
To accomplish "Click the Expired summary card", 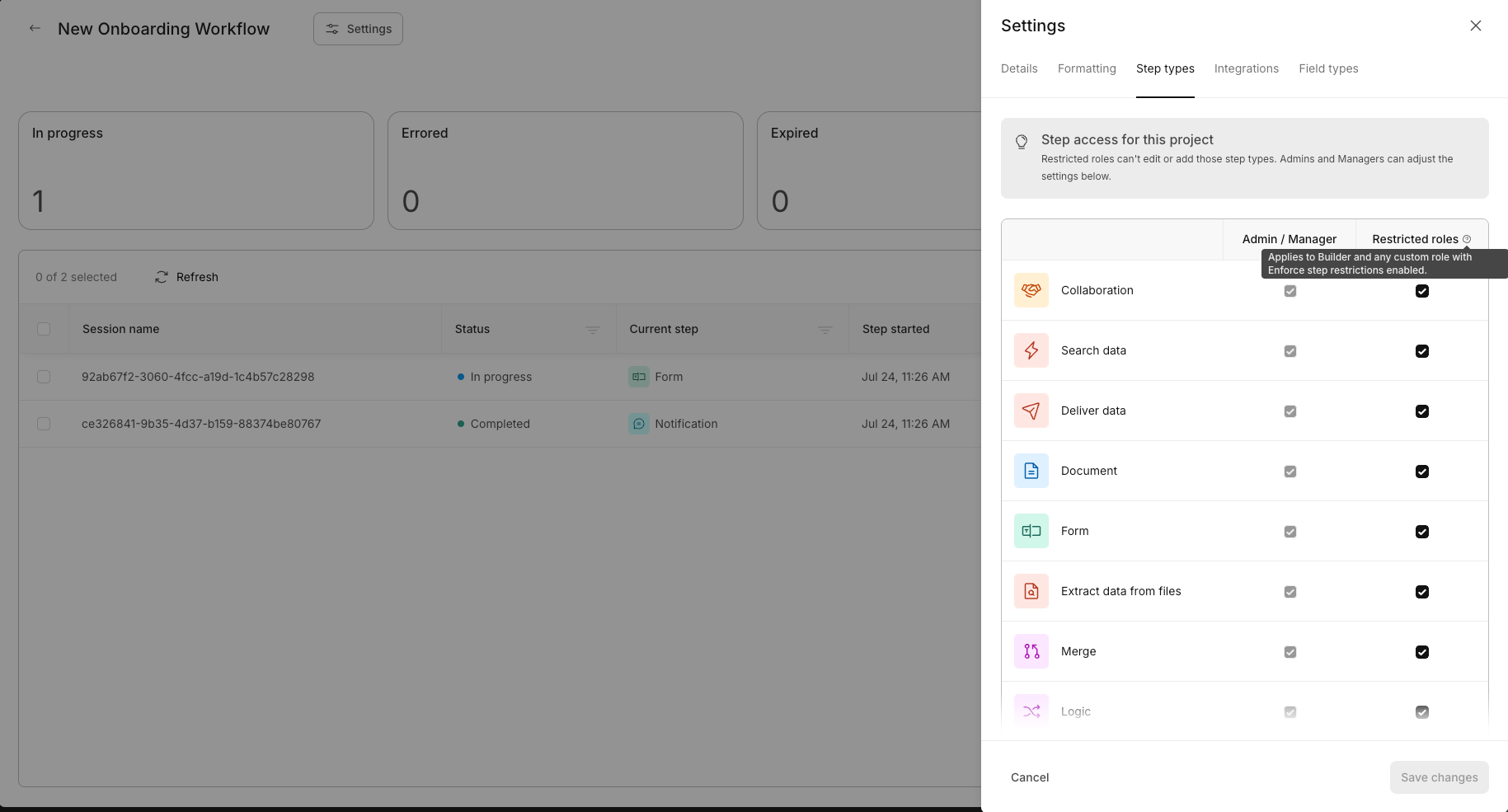I will coord(869,171).
